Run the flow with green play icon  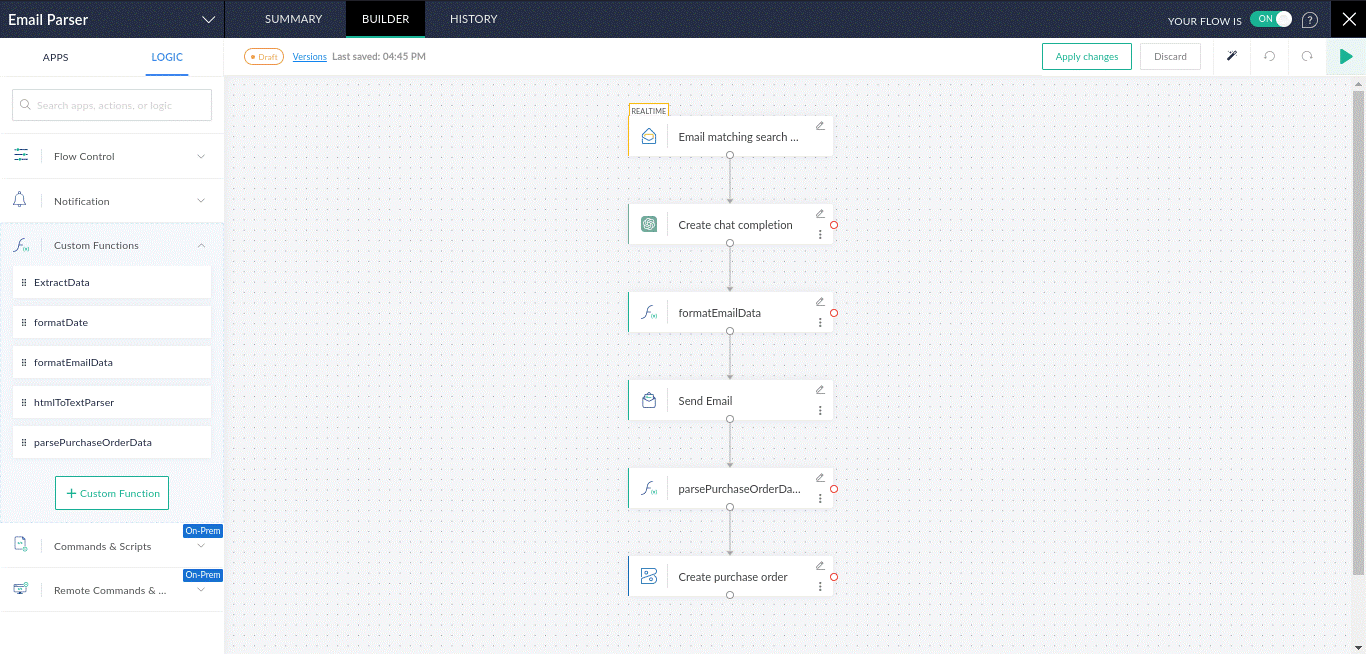(x=1346, y=57)
